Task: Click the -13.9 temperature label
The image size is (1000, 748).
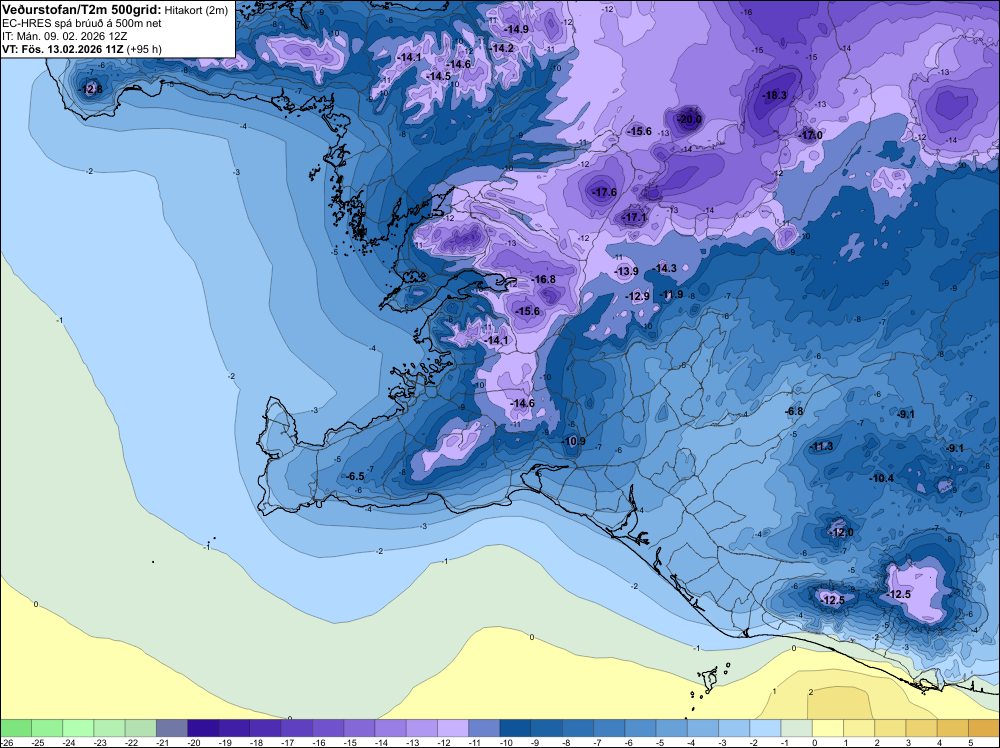Action: pyautogui.click(x=626, y=271)
